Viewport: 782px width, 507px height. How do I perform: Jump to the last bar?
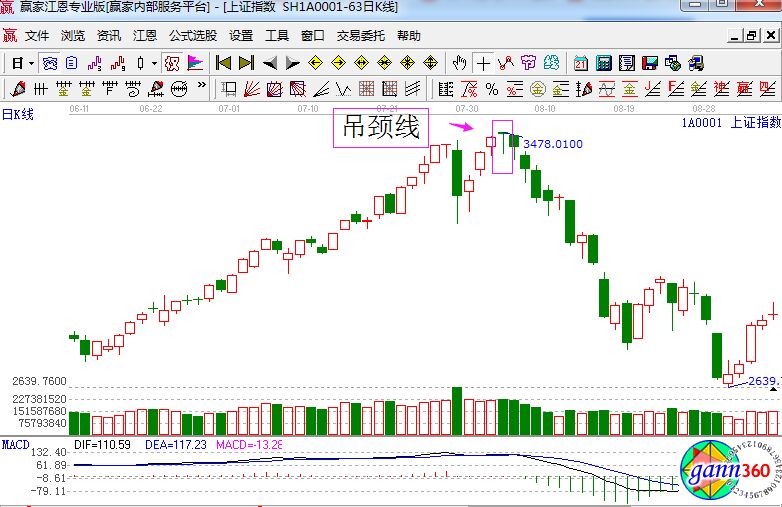[x=246, y=63]
